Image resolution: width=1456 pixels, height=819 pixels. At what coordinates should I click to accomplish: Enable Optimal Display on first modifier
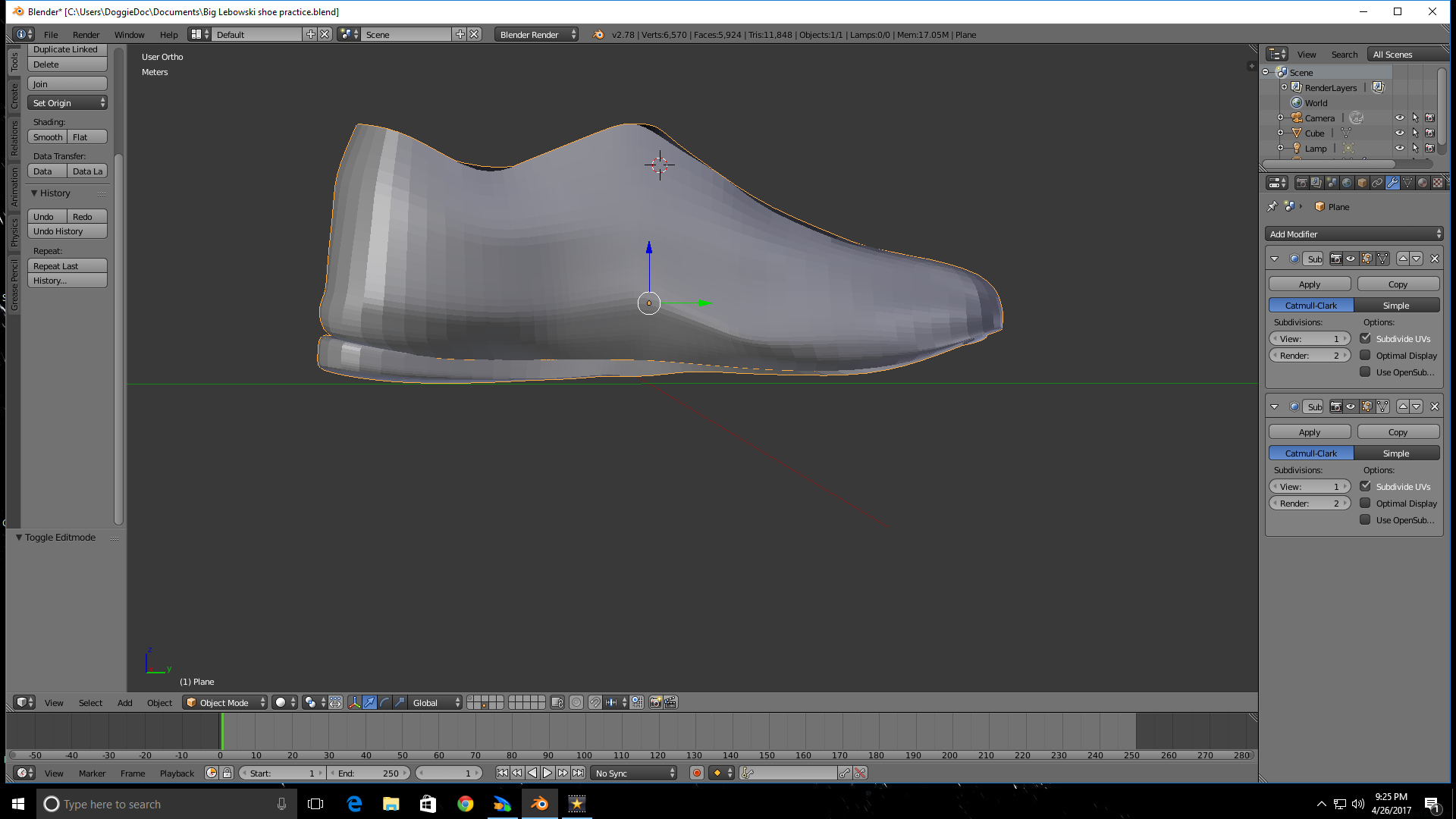[1365, 355]
